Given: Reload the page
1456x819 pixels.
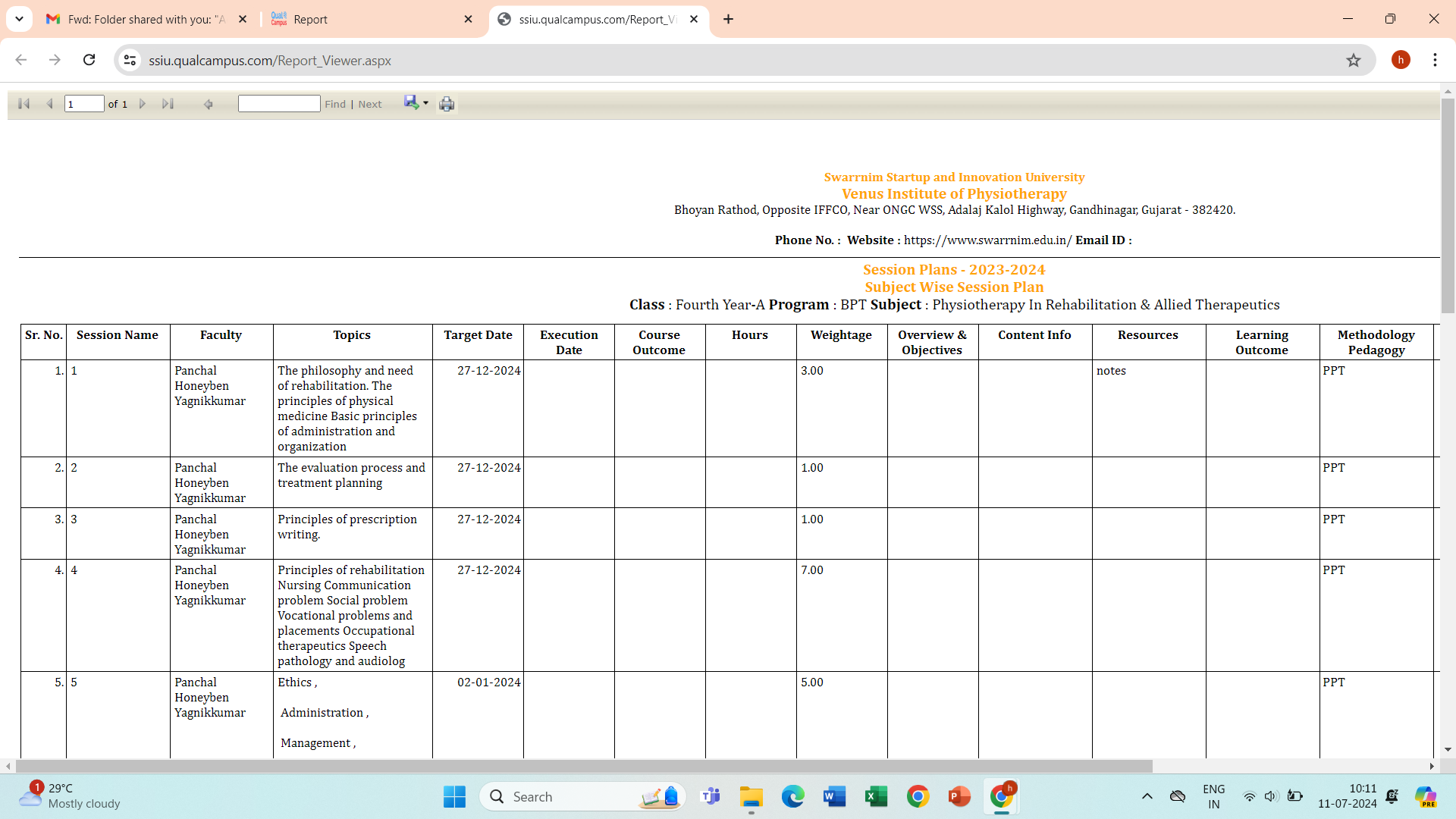Looking at the screenshot, I should [89, 60].
